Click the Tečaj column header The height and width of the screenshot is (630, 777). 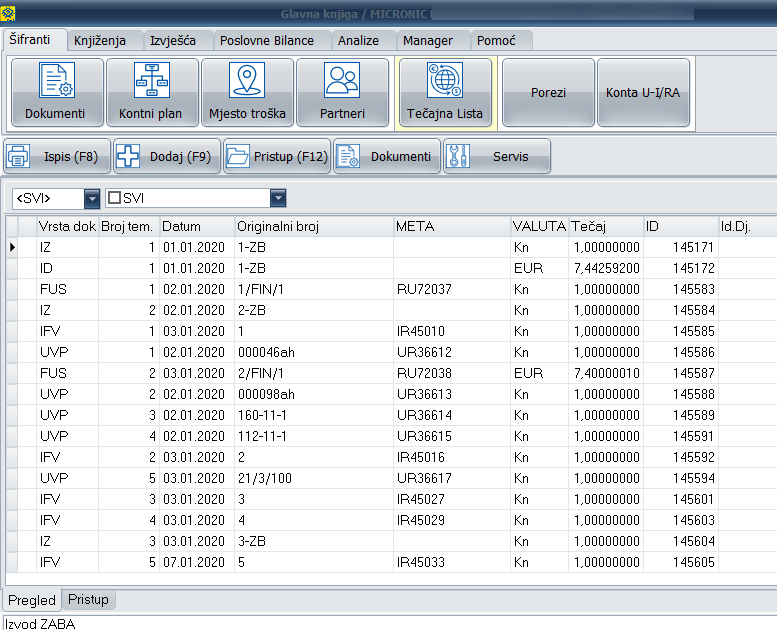click(x=606, y=227)
